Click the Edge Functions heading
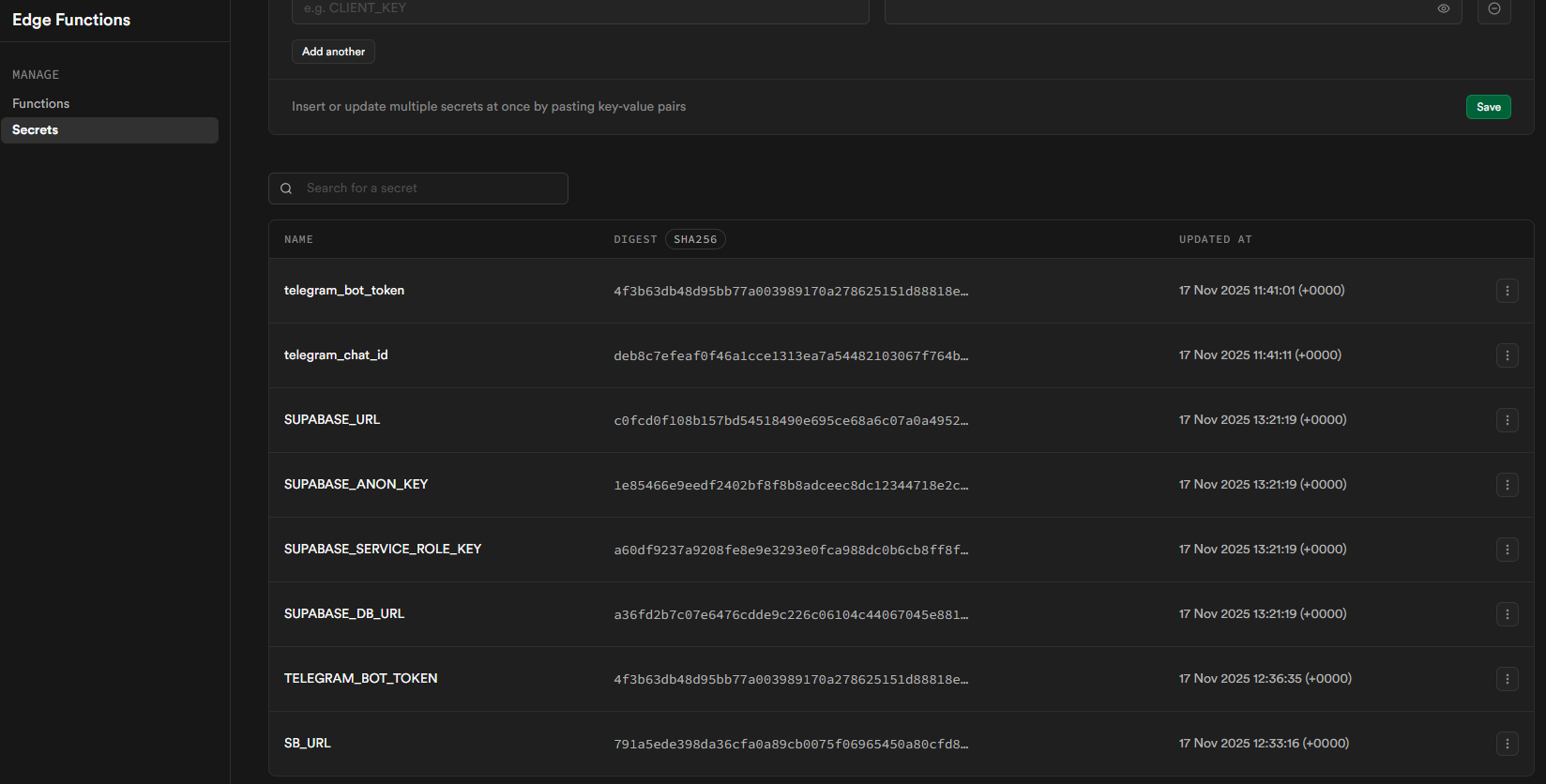Screen dimensions: 1546x784 coord(71,20)
